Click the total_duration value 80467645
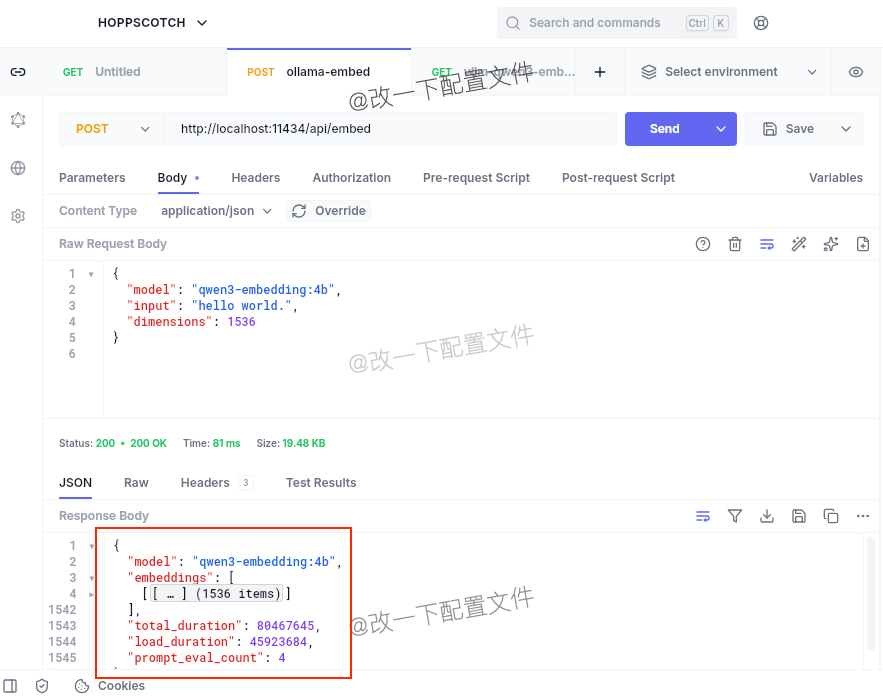Viewport: 883px width, 698px height. coord(286,626)
